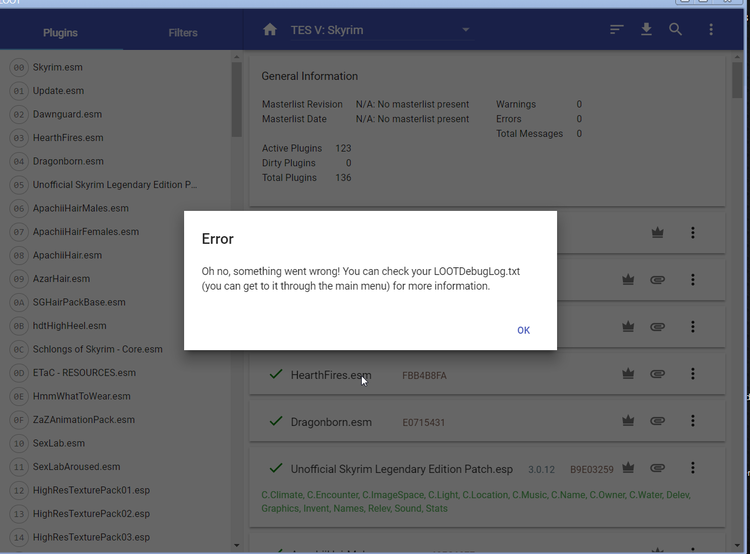Select AzarHair.esm in the sidebar

[x=92, y=278]
